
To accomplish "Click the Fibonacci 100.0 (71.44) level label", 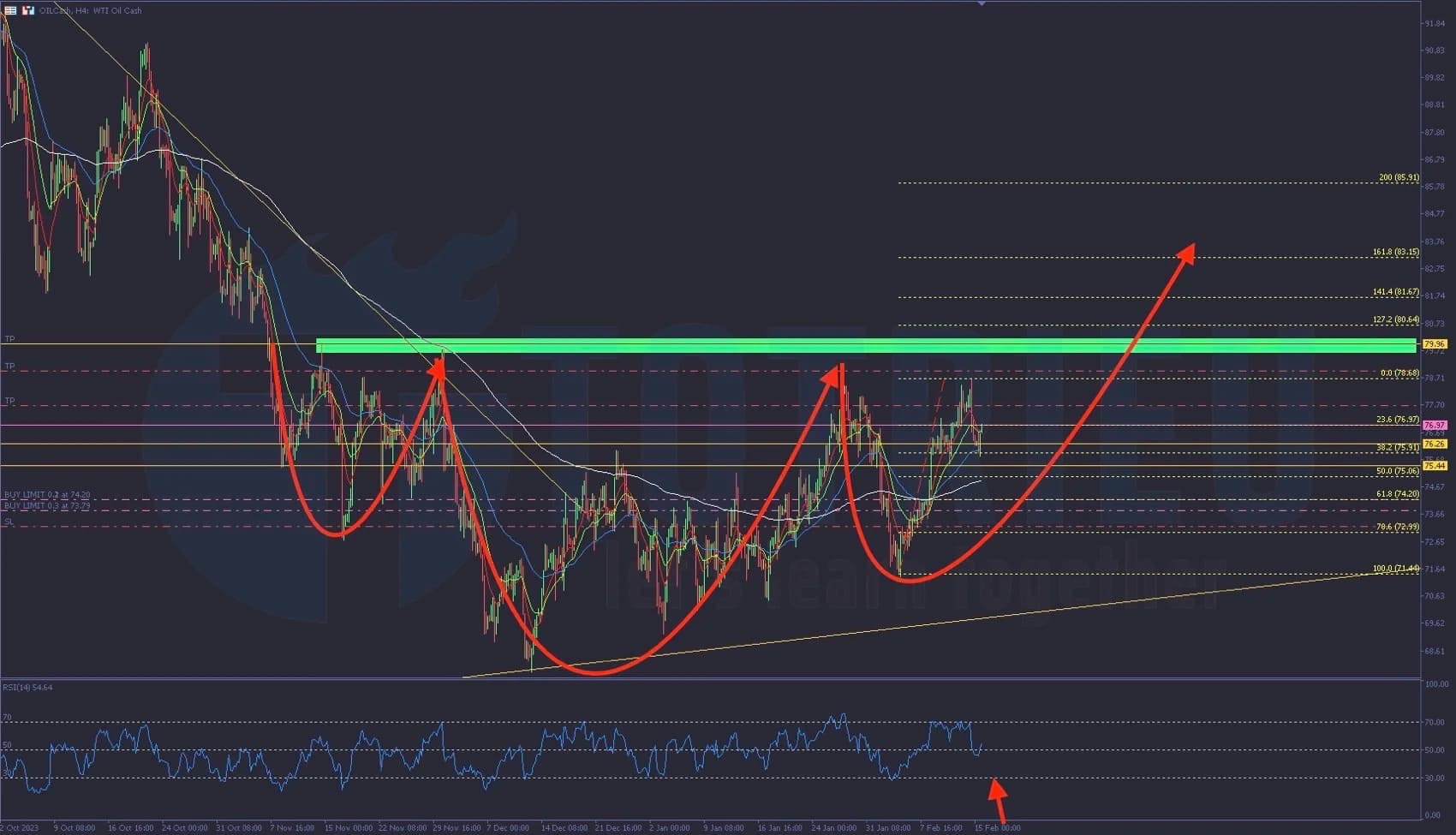I will tap(1395, 569).
